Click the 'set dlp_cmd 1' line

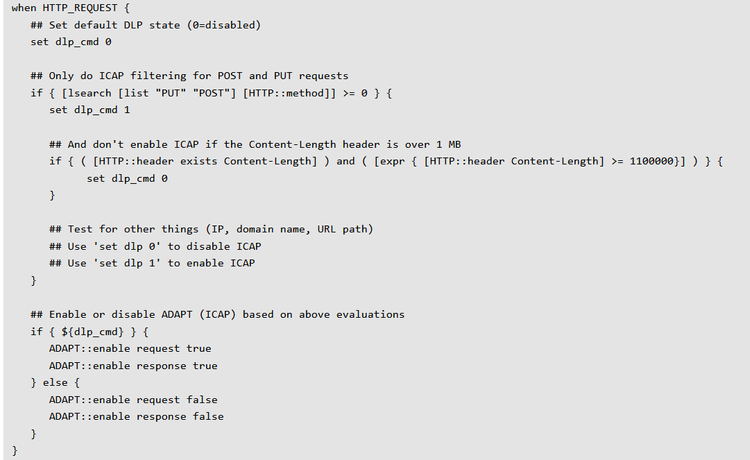[x=90, y=110]
